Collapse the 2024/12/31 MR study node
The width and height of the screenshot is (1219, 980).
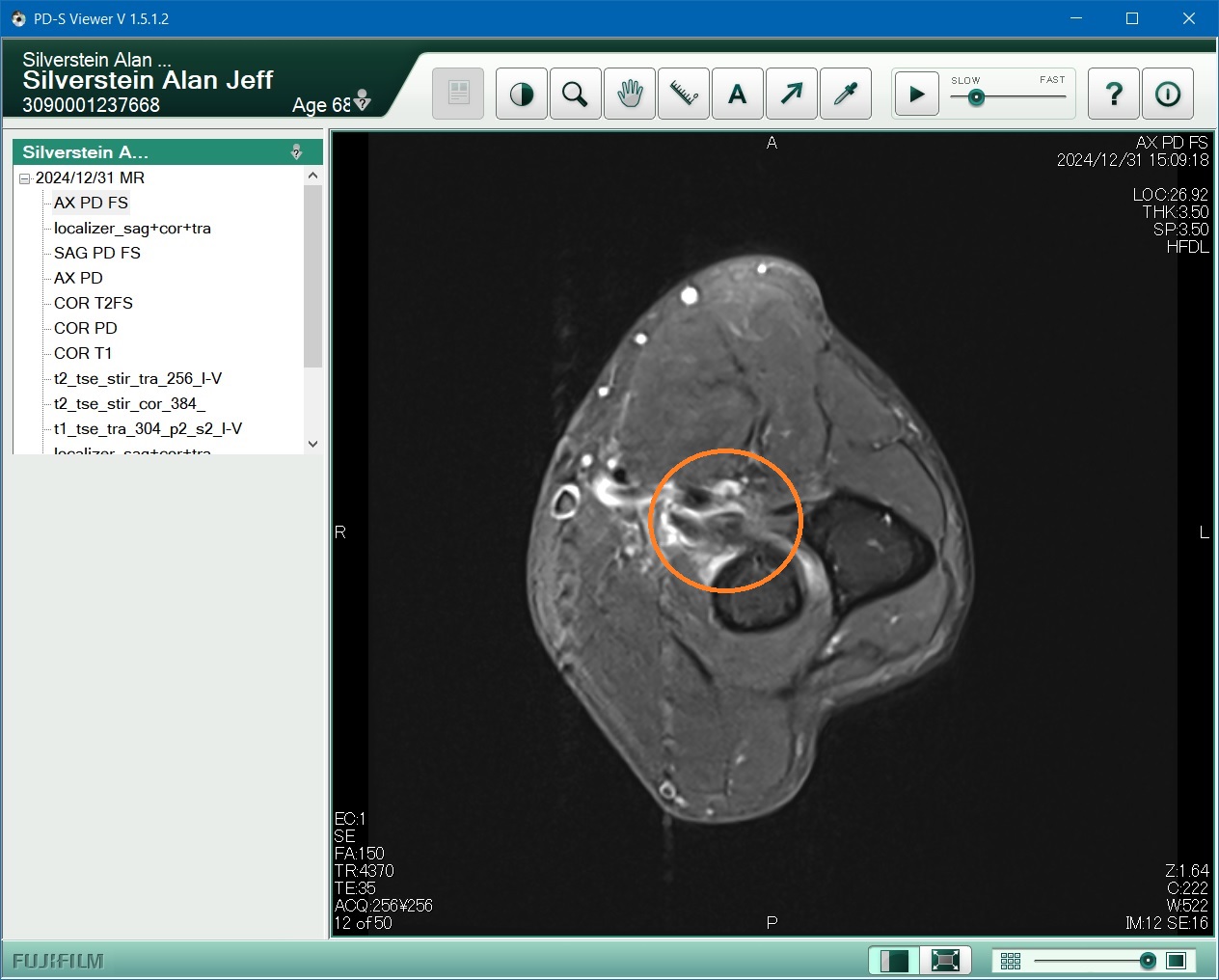point(25,178)
